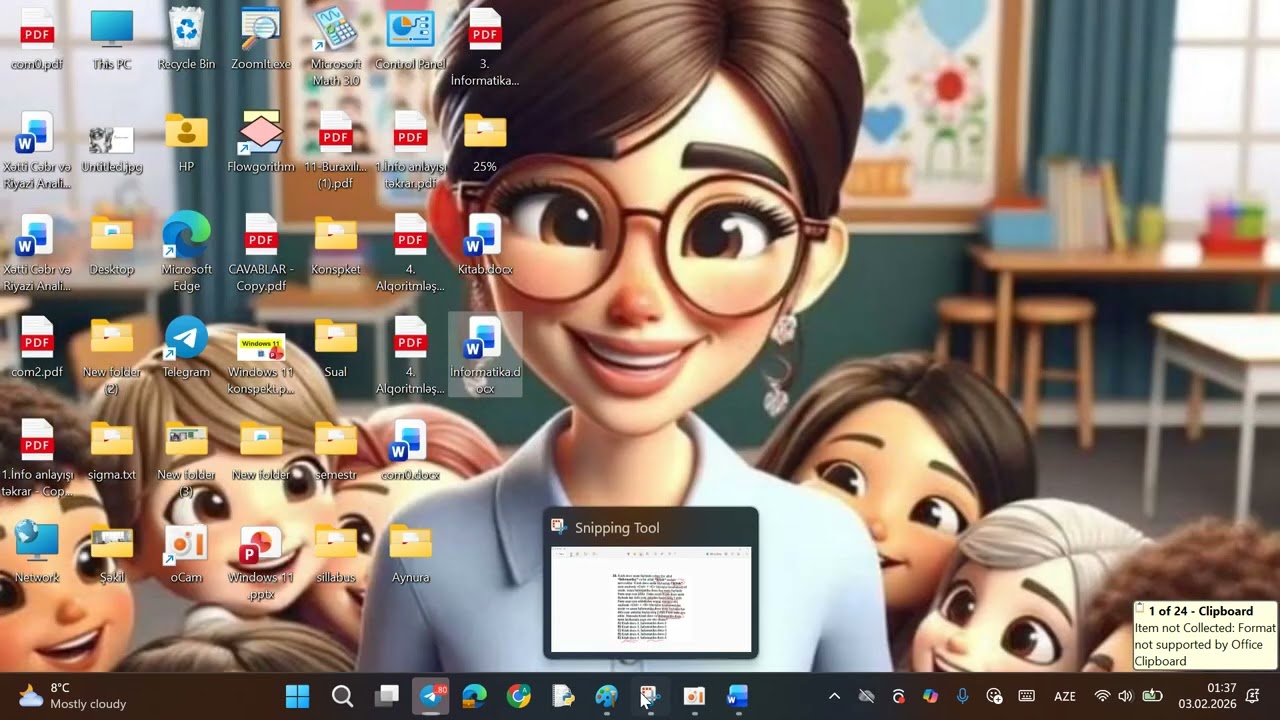Switch to Snipping Tool on taskbar
This screenshot has width=1280, height=720.
[651, 696]
